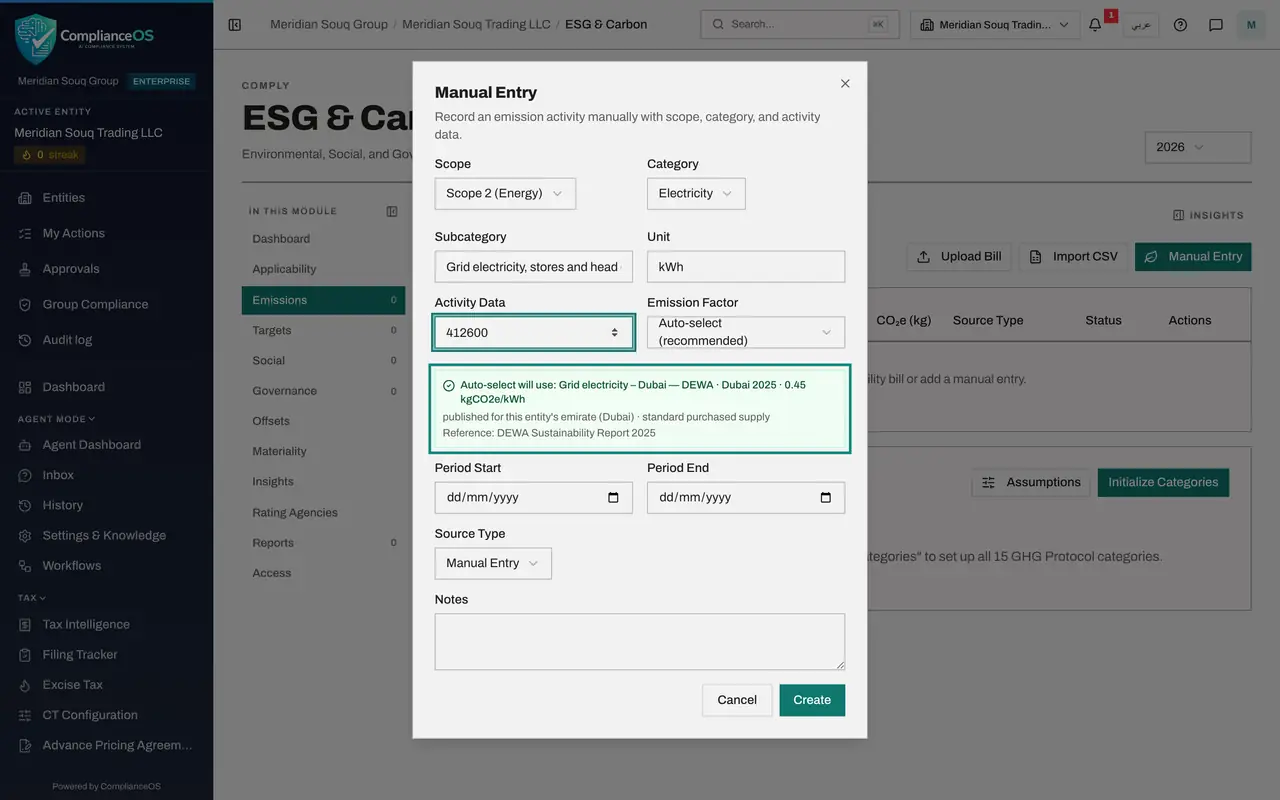The height and width of the screenshot is (800, 1280).
Task: Click the Notes text area
Action: pos(640,641)
